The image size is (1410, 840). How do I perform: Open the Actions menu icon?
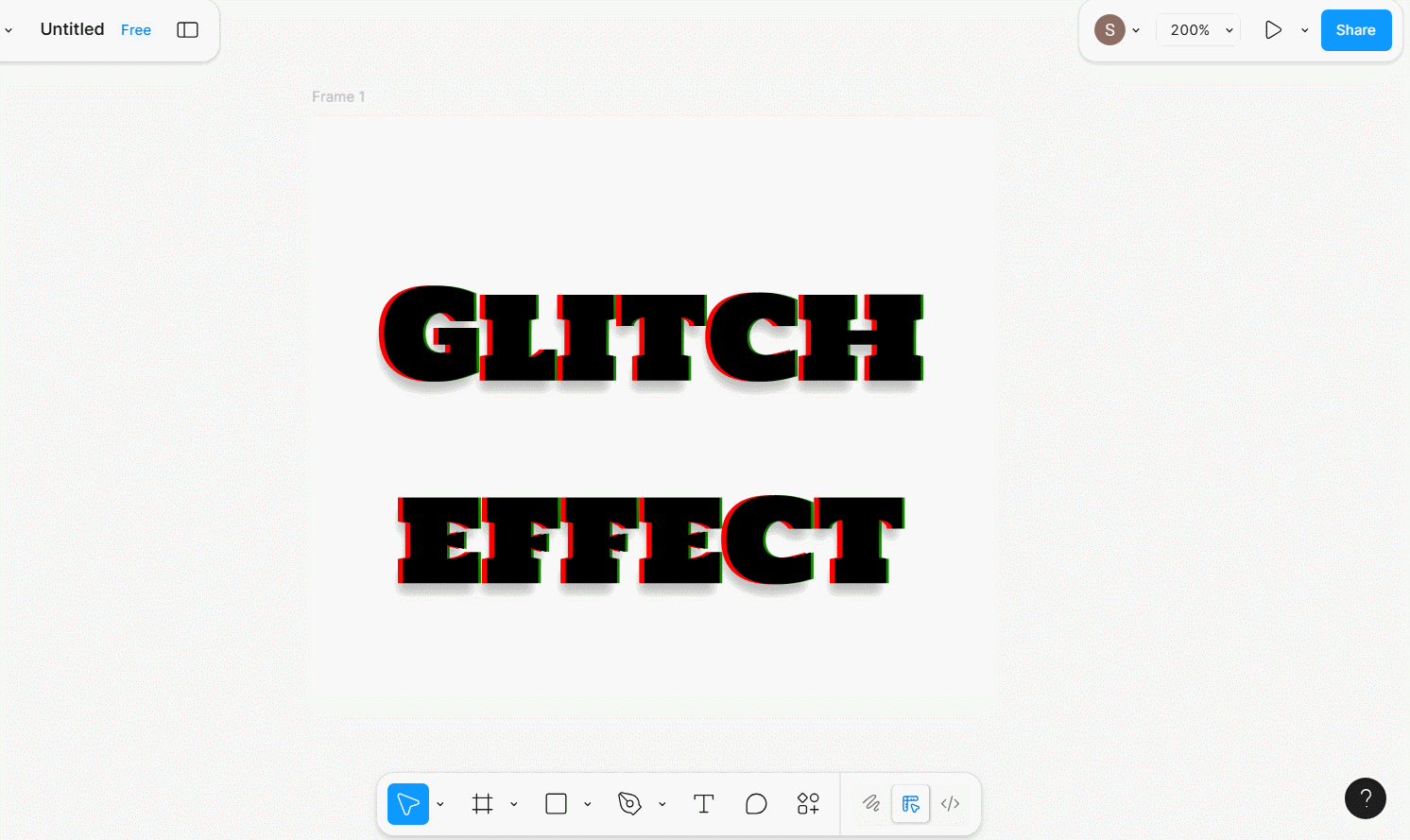808,804
